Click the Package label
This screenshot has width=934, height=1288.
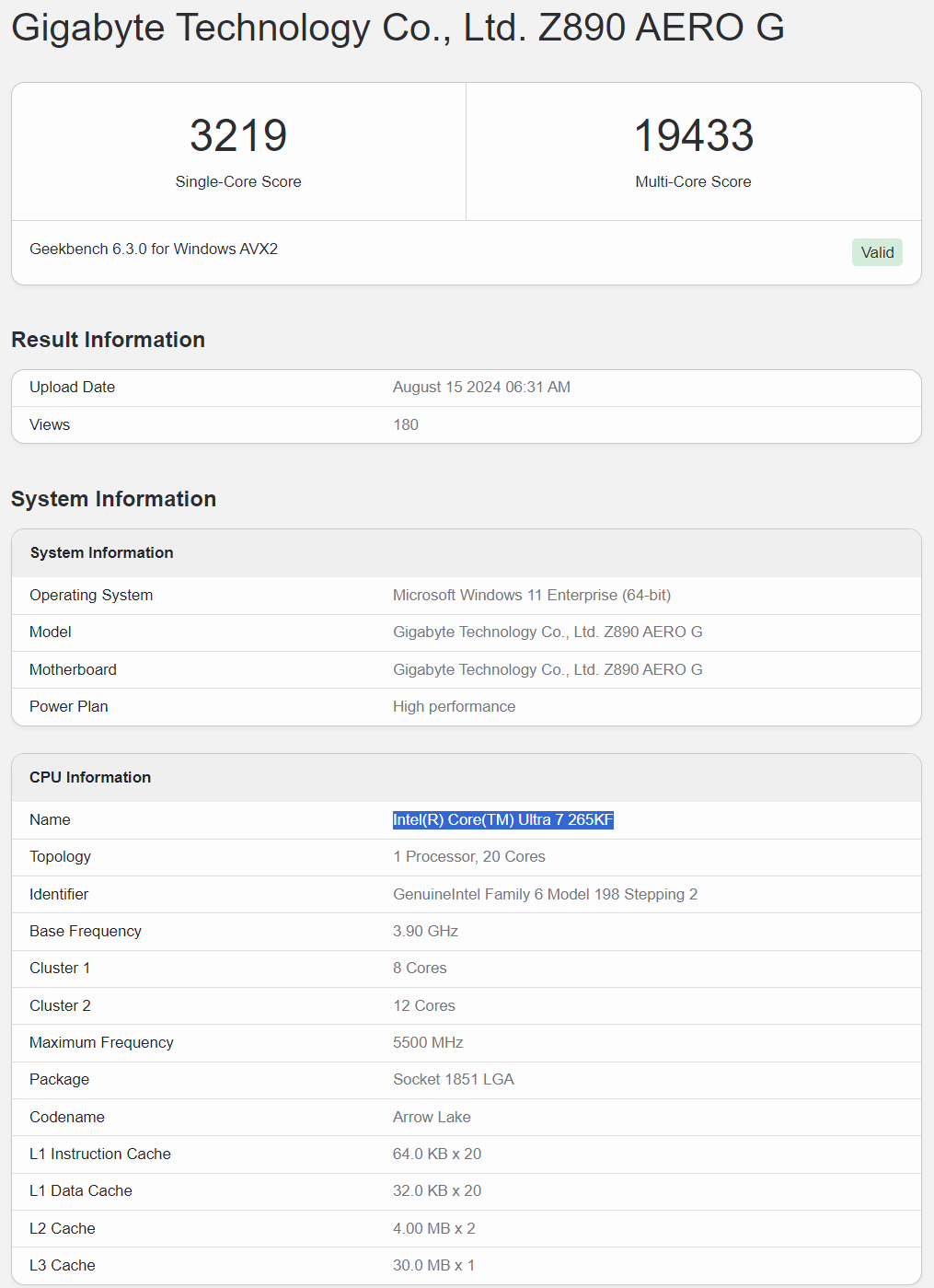click(x=59, y=1079)
